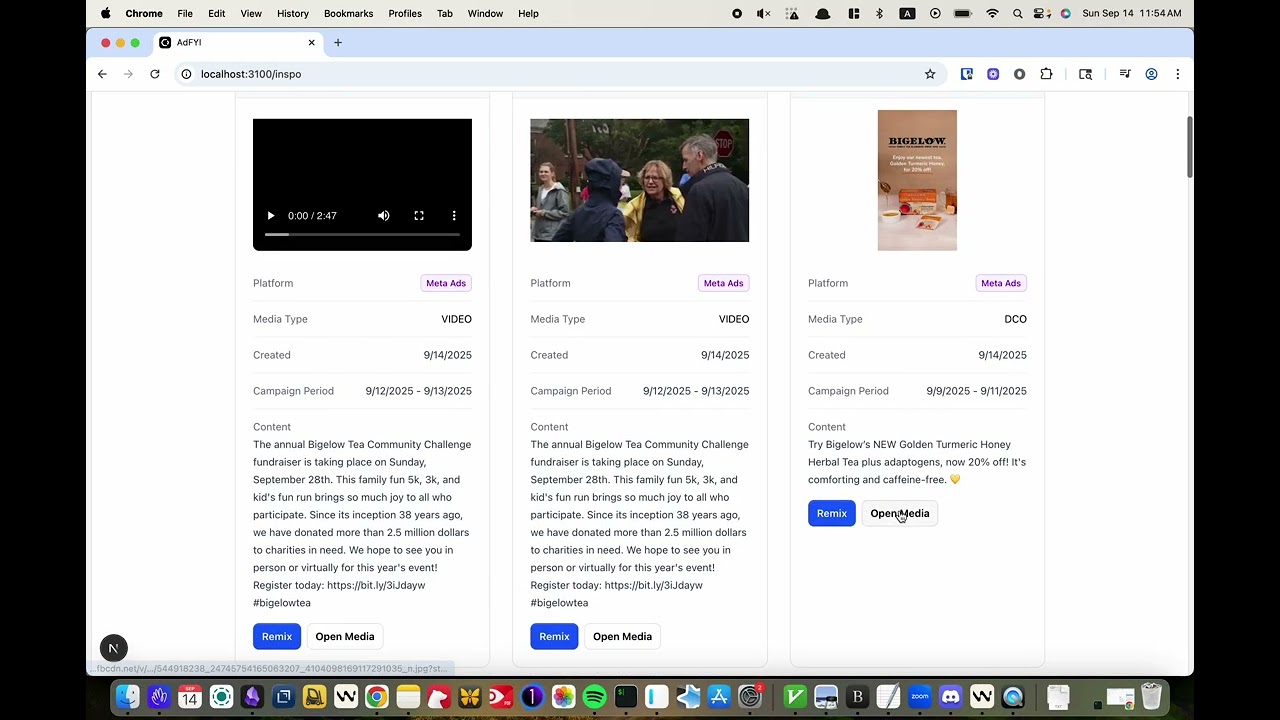
Task: Open the Trash in the Dock
Action: (x=1152, y=697)
